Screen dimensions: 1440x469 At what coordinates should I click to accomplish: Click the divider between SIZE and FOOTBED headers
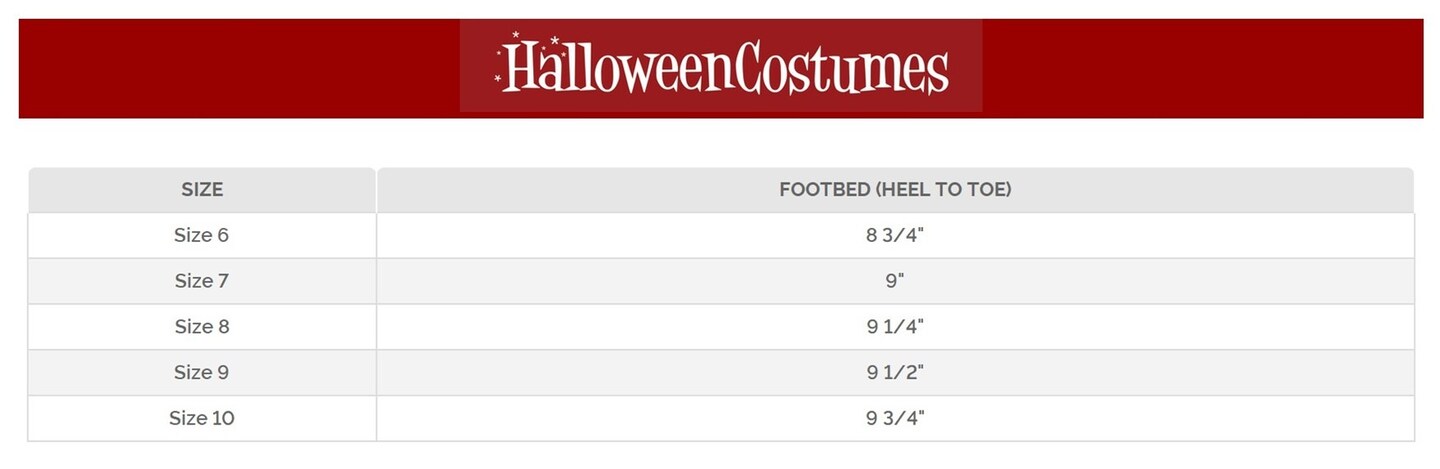pyautogui.click(x=376, y=190)
